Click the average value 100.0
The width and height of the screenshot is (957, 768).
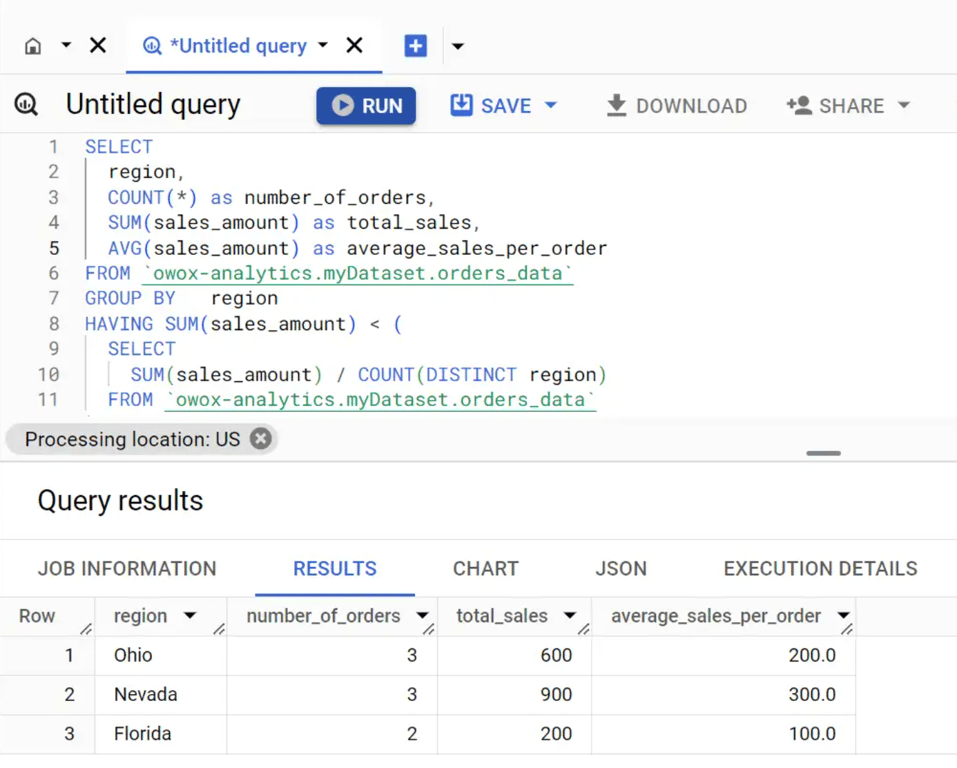pos(812,733)
